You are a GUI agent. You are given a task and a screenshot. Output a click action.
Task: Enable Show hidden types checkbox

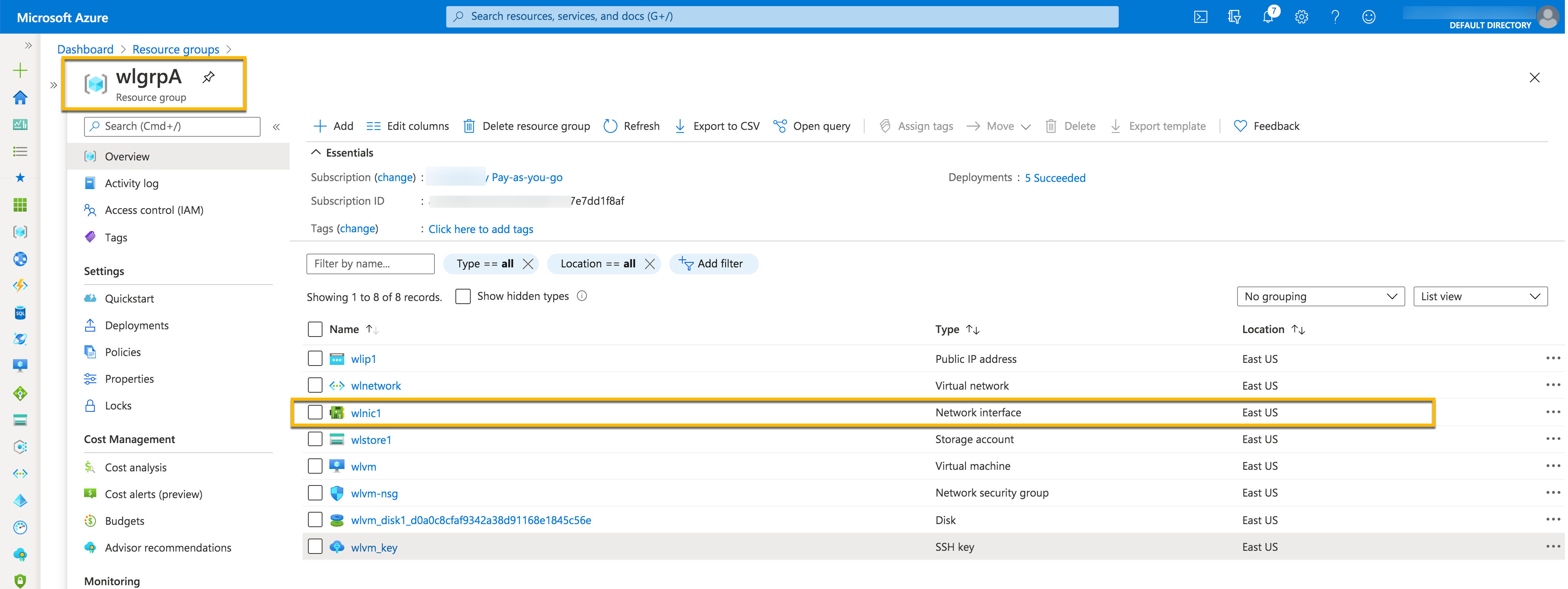pyautogui.click(x=463, y=296)
